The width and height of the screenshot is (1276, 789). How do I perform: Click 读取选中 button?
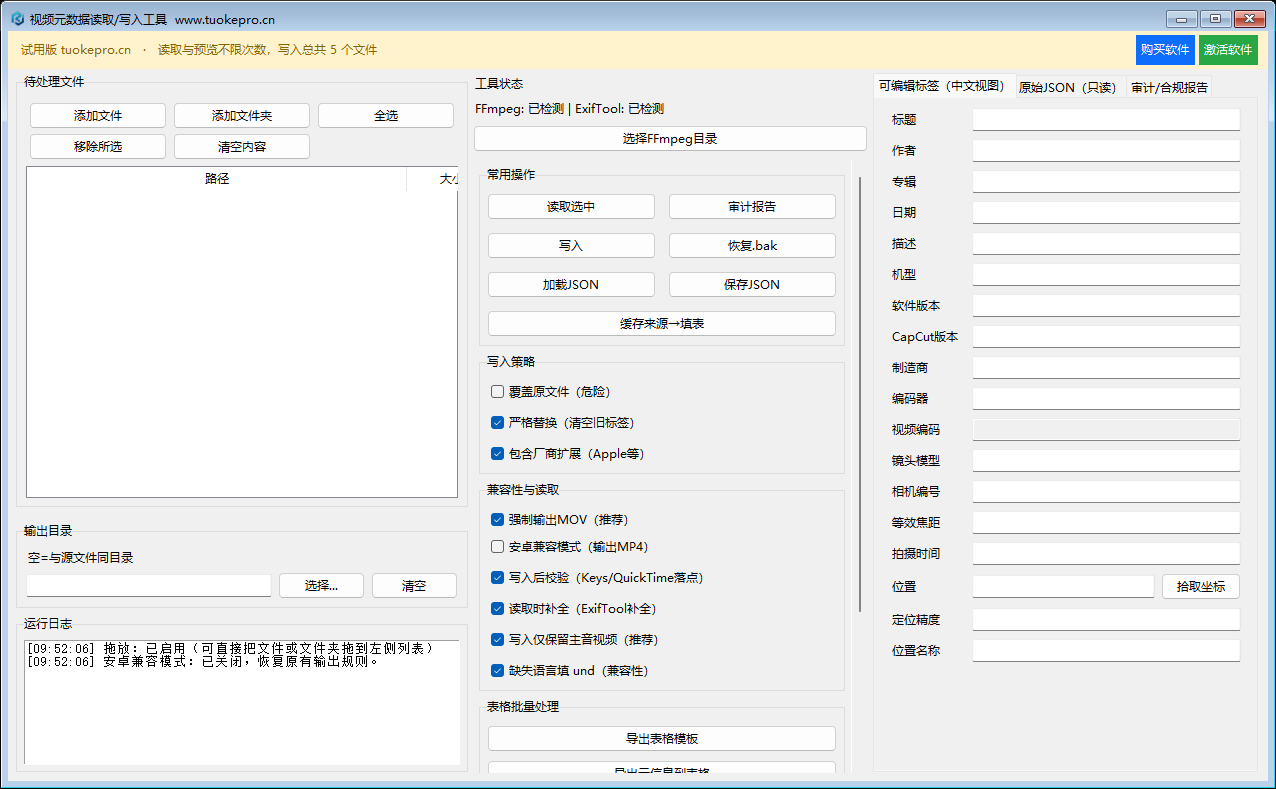coord(571,207)
